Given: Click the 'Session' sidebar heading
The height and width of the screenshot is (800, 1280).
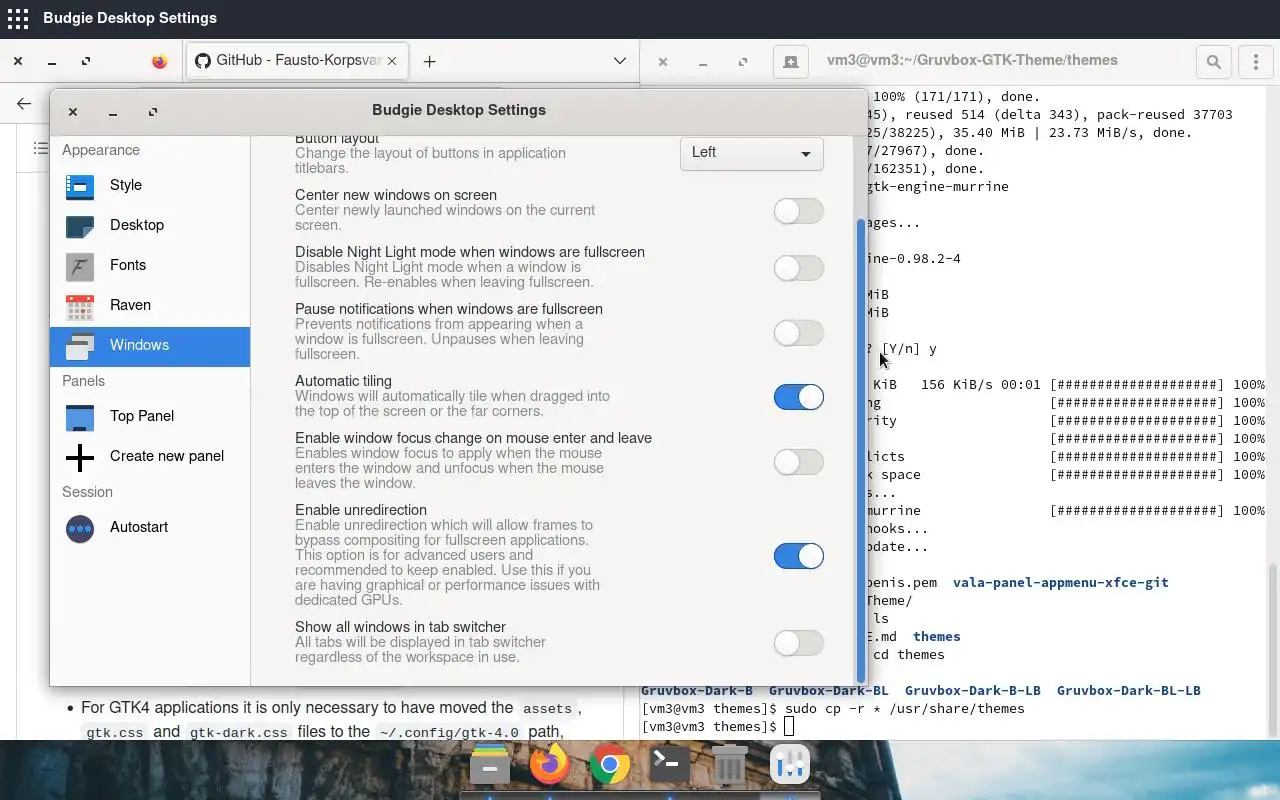Looking at the screenshot, I should pyautogui.click(x=87, y=492).
